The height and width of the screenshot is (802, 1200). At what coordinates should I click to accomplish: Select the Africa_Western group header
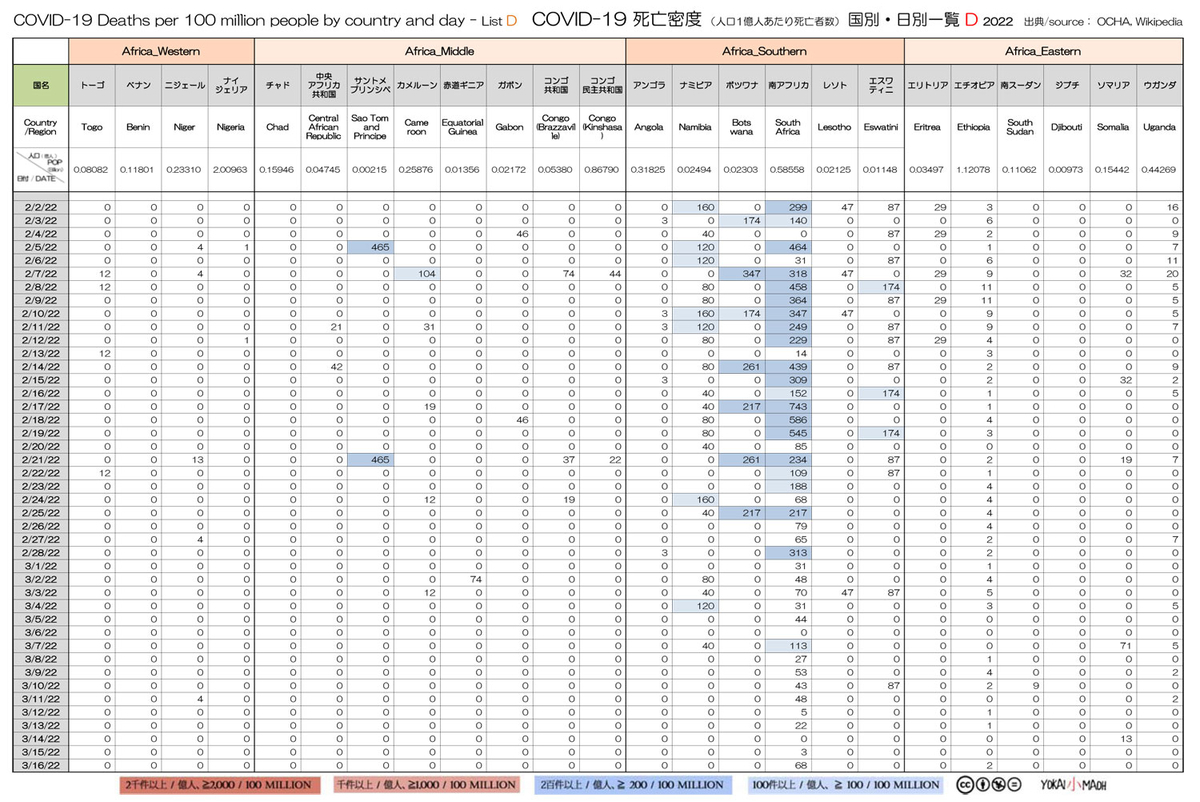[162, 50]
